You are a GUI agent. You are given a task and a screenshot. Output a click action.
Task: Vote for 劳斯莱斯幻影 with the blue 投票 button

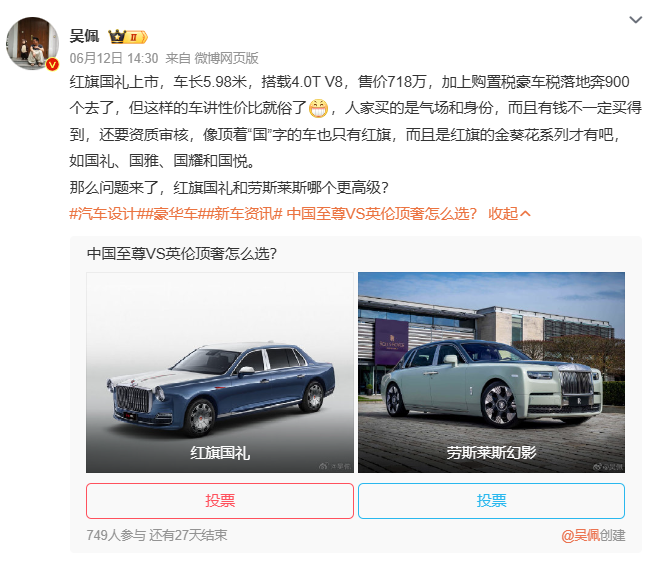(491, 501)
